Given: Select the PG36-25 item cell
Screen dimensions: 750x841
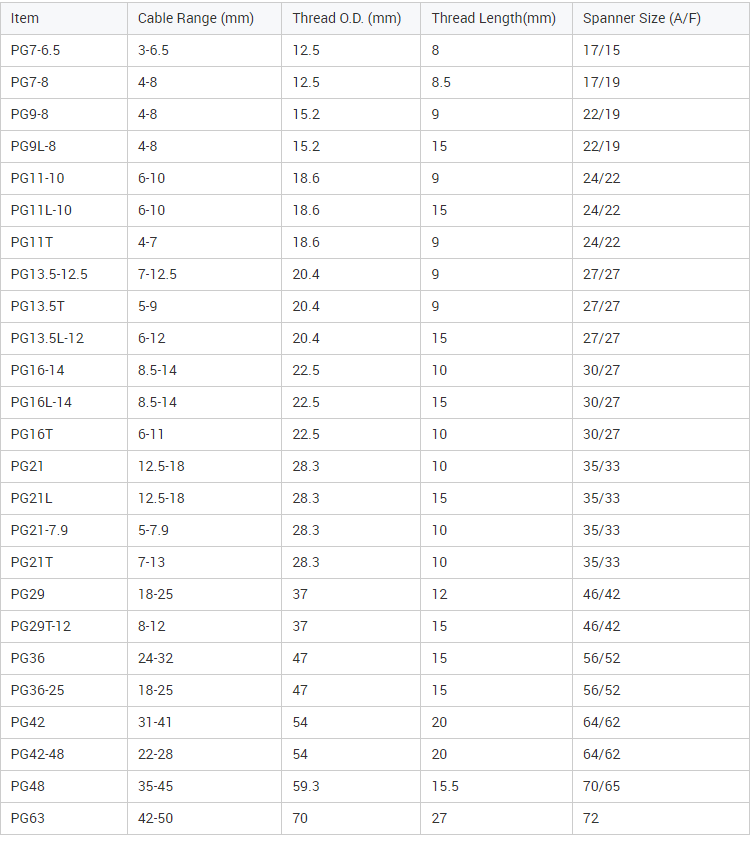Looking at the screenshot, I should (x=36, y=690).
